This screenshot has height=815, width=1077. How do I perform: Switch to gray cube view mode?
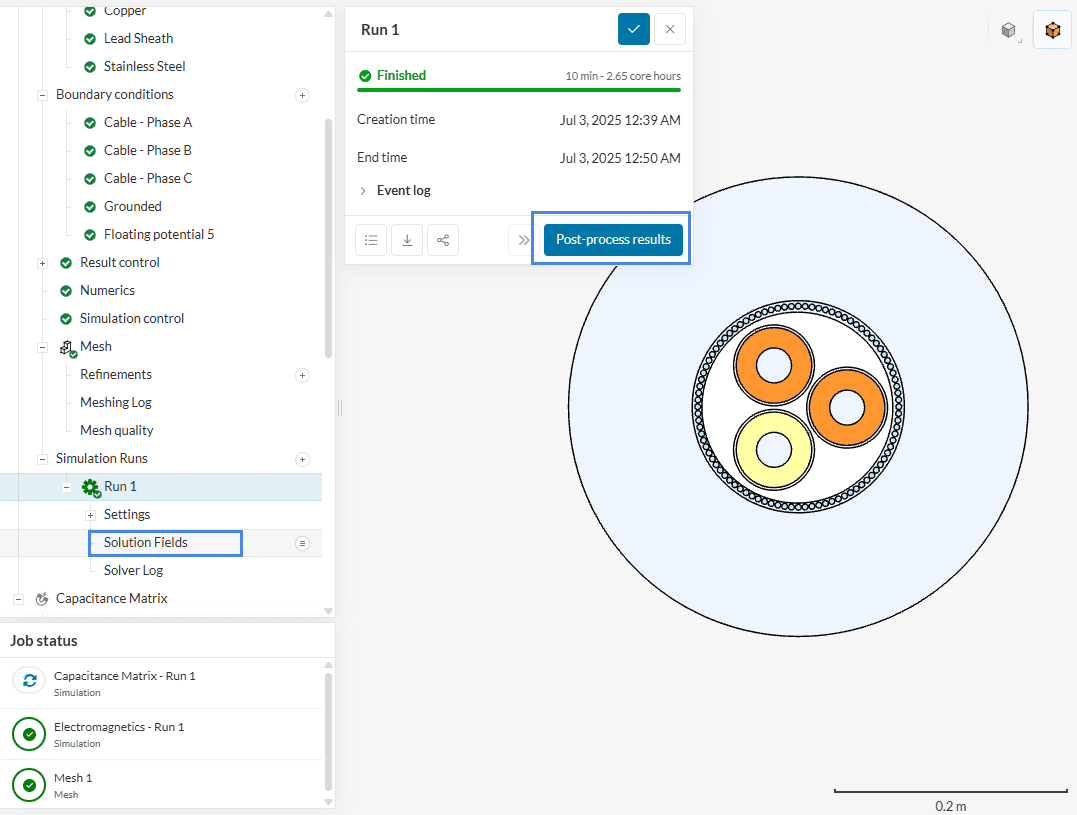coord(1009,31)
